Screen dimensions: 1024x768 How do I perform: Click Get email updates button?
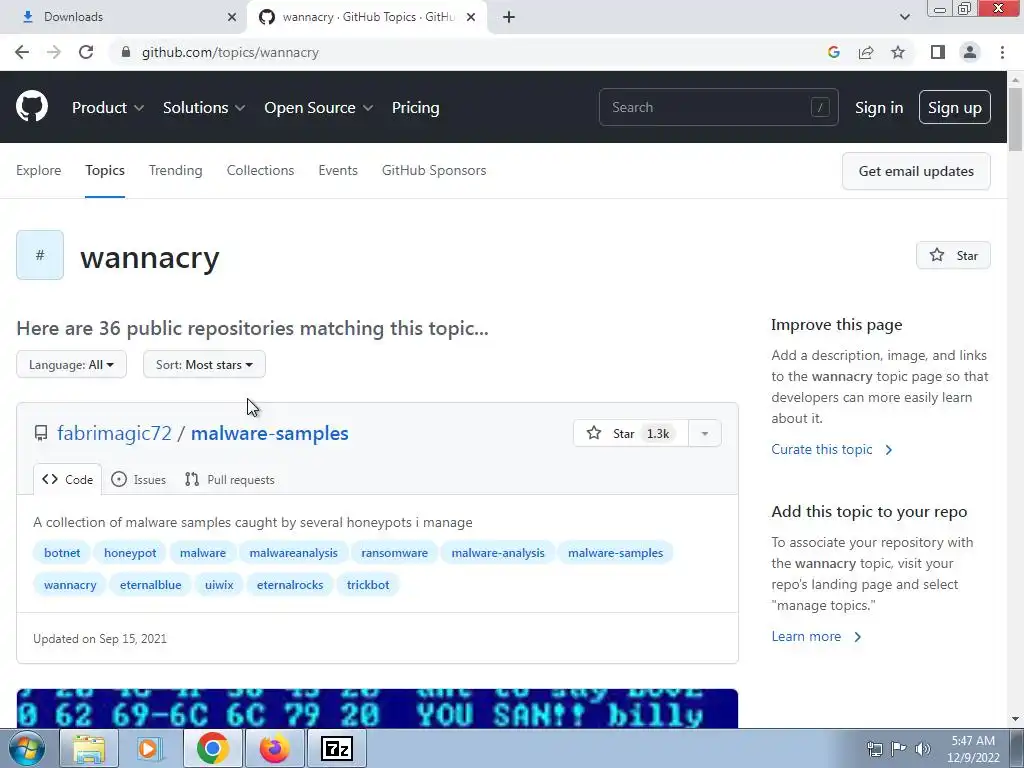(x=916, y=171)
